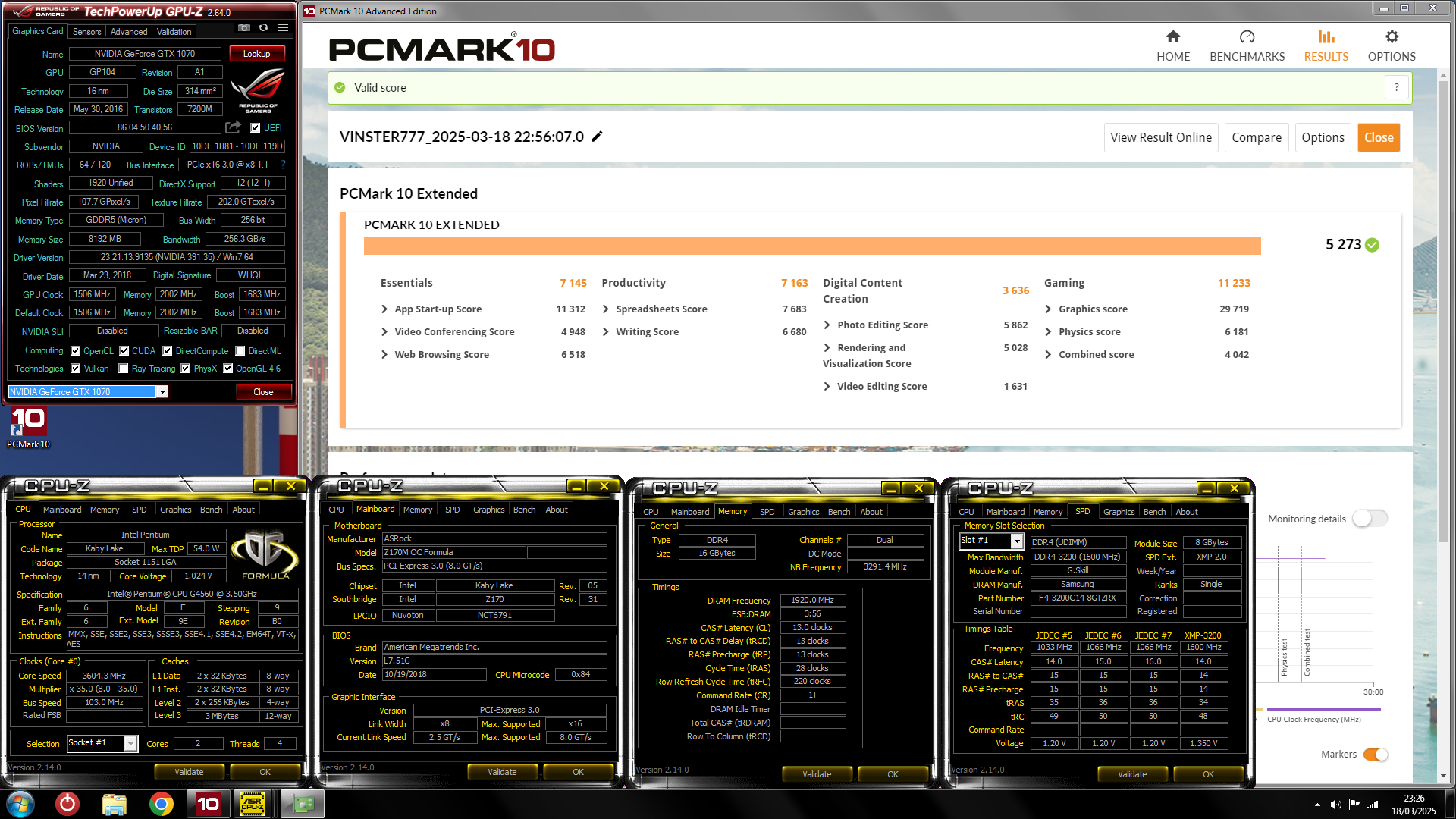The height and width of the screenshot is (819, 1456).
Task: Click the volume speaker tray icon
Action: click(x=1335, y=805)
